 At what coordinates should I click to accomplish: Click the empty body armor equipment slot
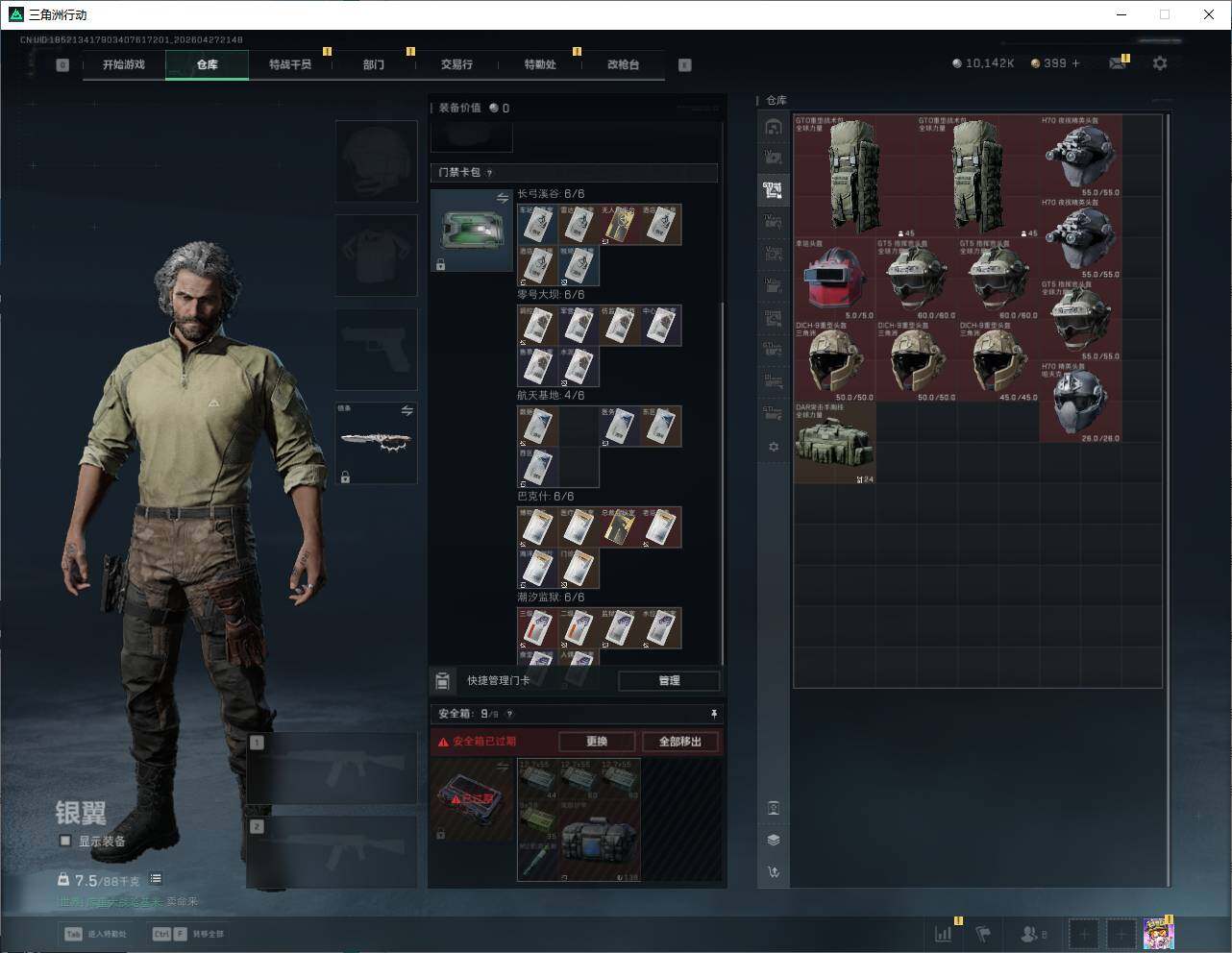pos(376,255)
